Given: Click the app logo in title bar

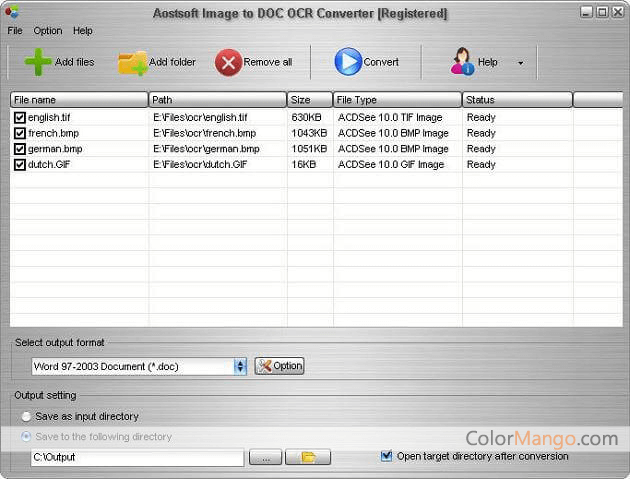Looking at the screenshot, I should [12, 12].
